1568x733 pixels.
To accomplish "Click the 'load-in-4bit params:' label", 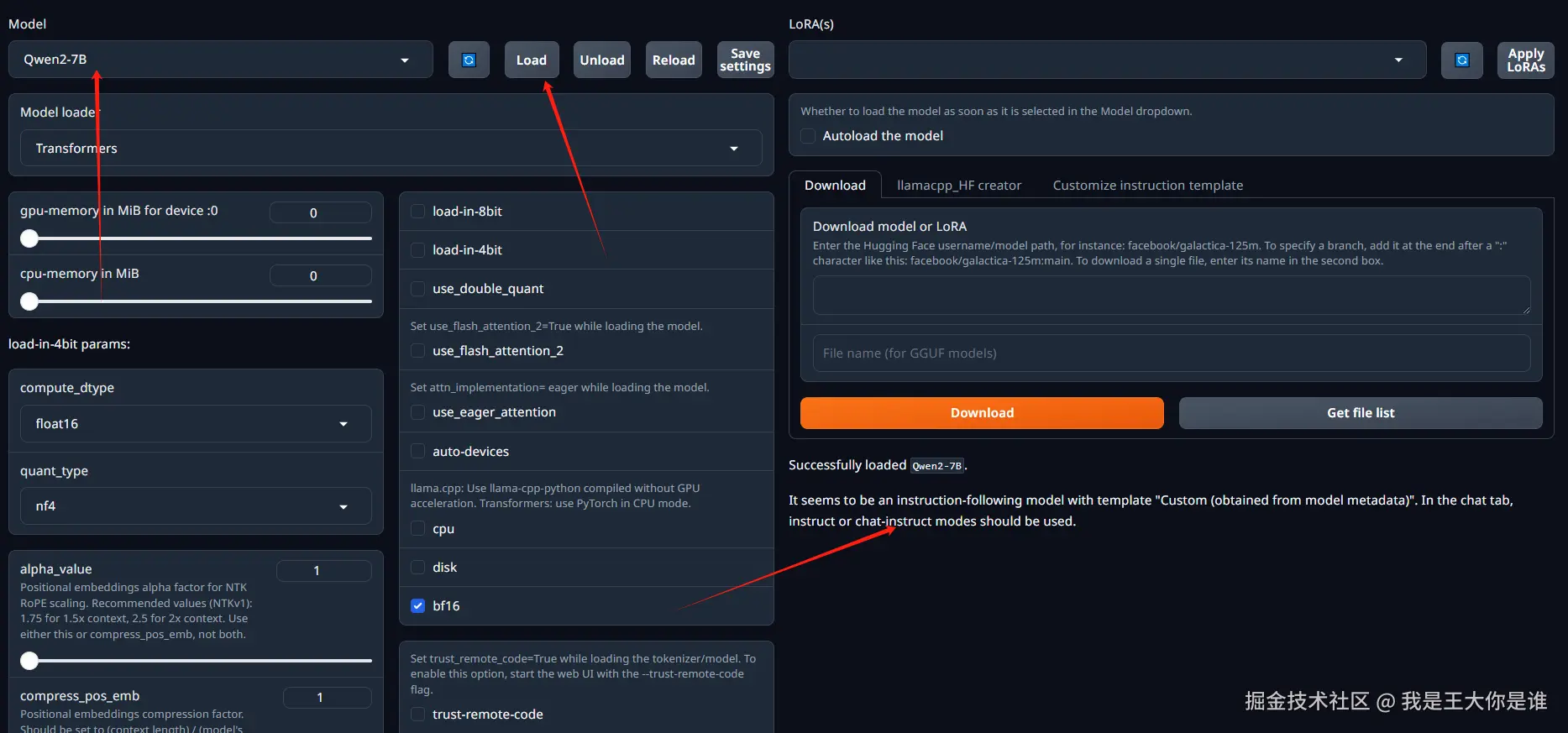I will [x=69, y=344].
